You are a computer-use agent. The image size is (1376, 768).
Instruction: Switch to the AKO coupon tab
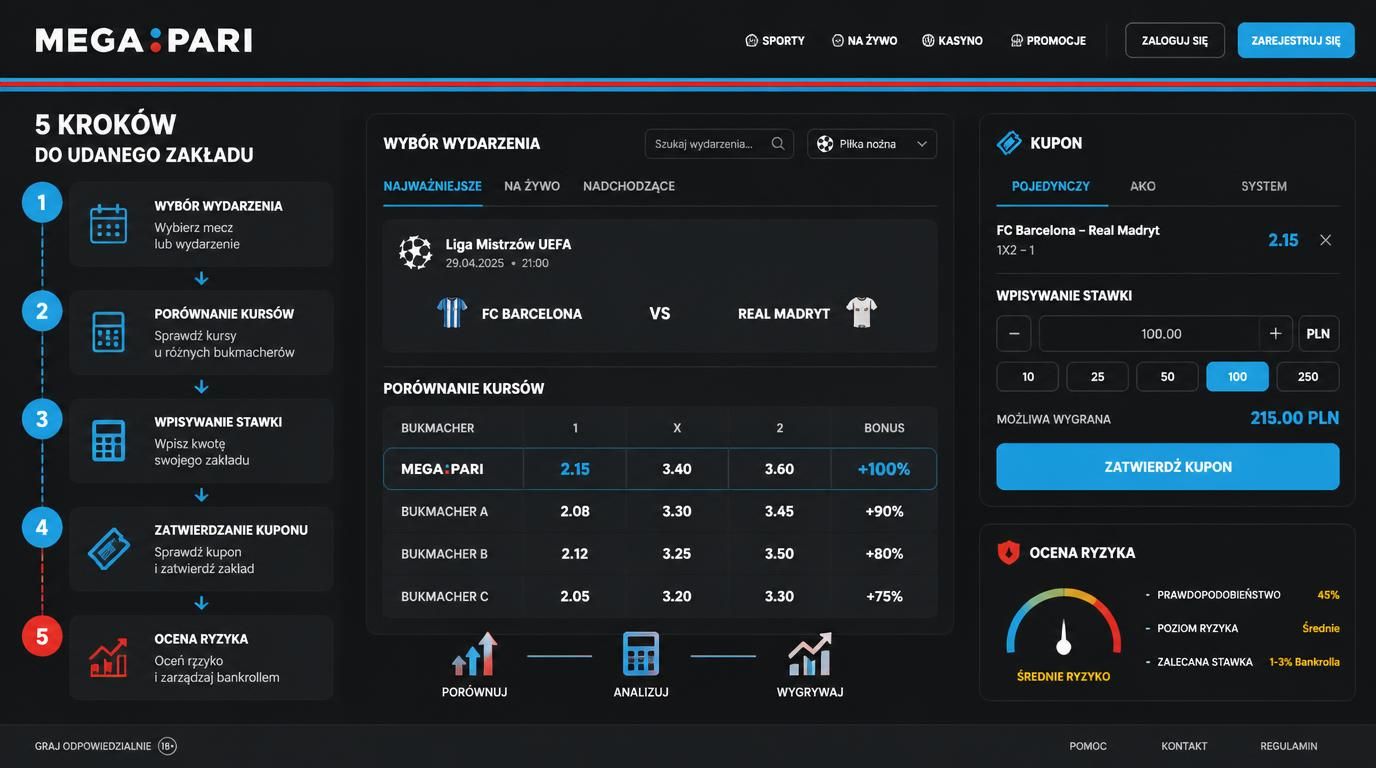tap(1143, 186)
